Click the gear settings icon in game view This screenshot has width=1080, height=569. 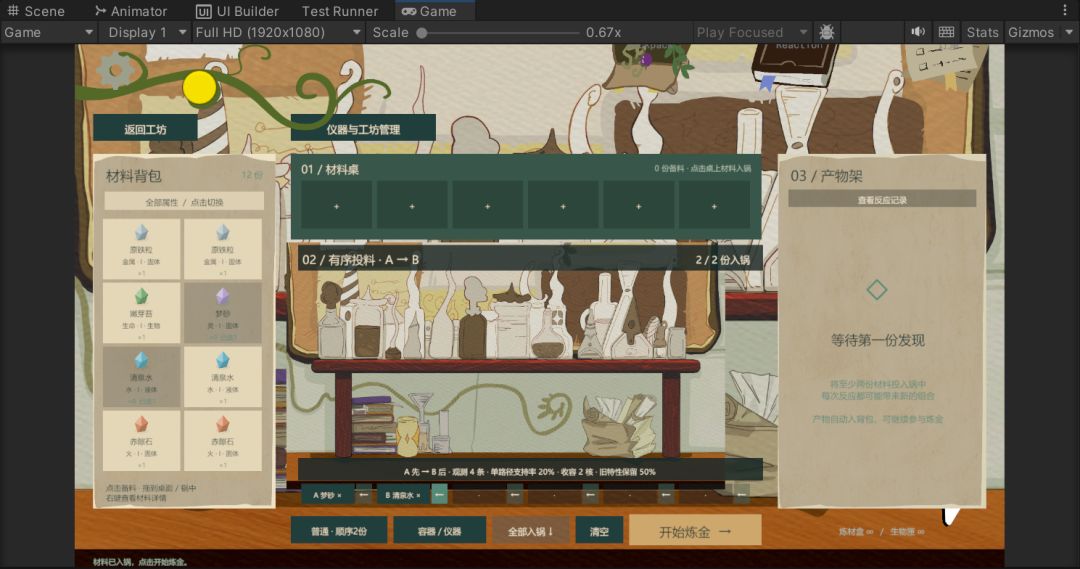[x=115, y=70]
